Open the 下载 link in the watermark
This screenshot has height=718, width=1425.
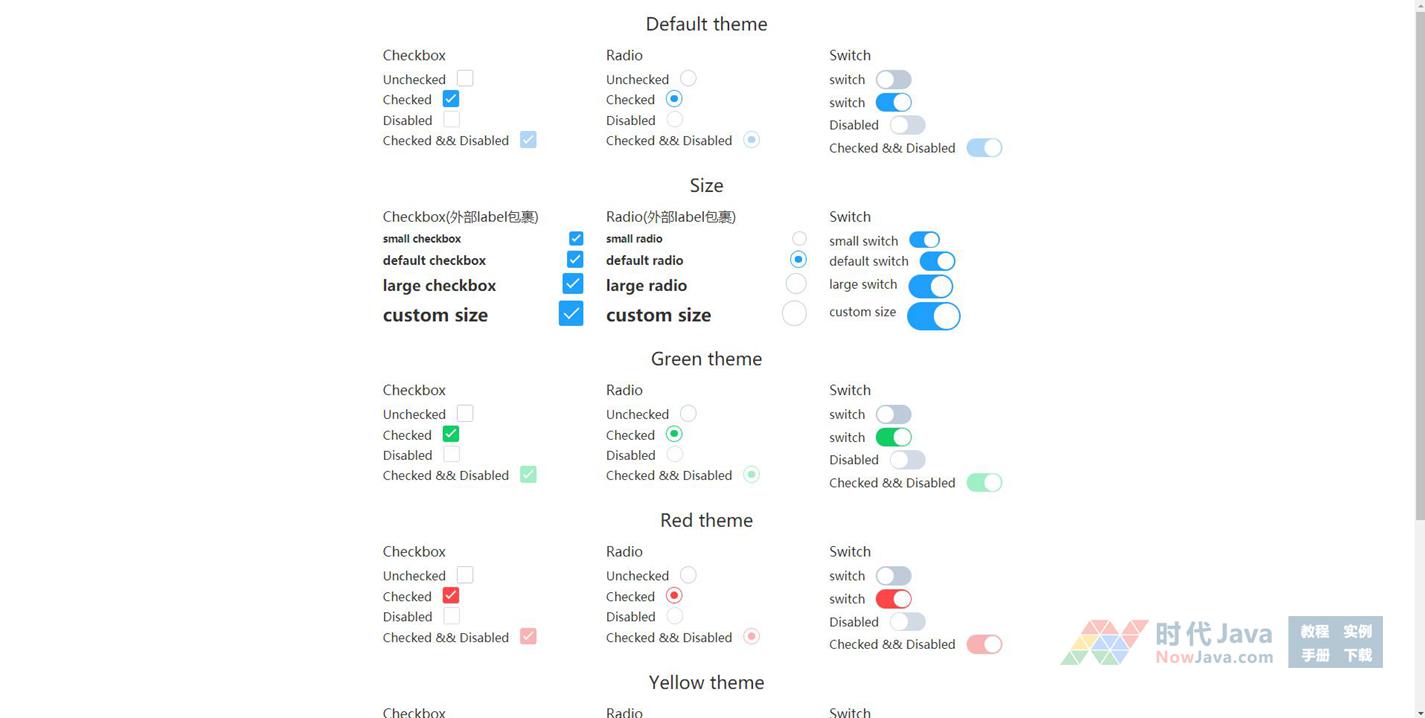pyautogui.click(x=1357, y=655)
